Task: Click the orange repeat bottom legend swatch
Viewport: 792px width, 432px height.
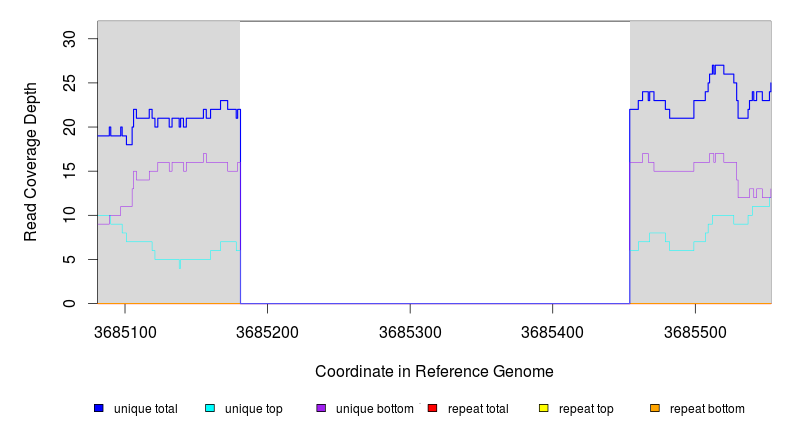Action: pos(655,408)
